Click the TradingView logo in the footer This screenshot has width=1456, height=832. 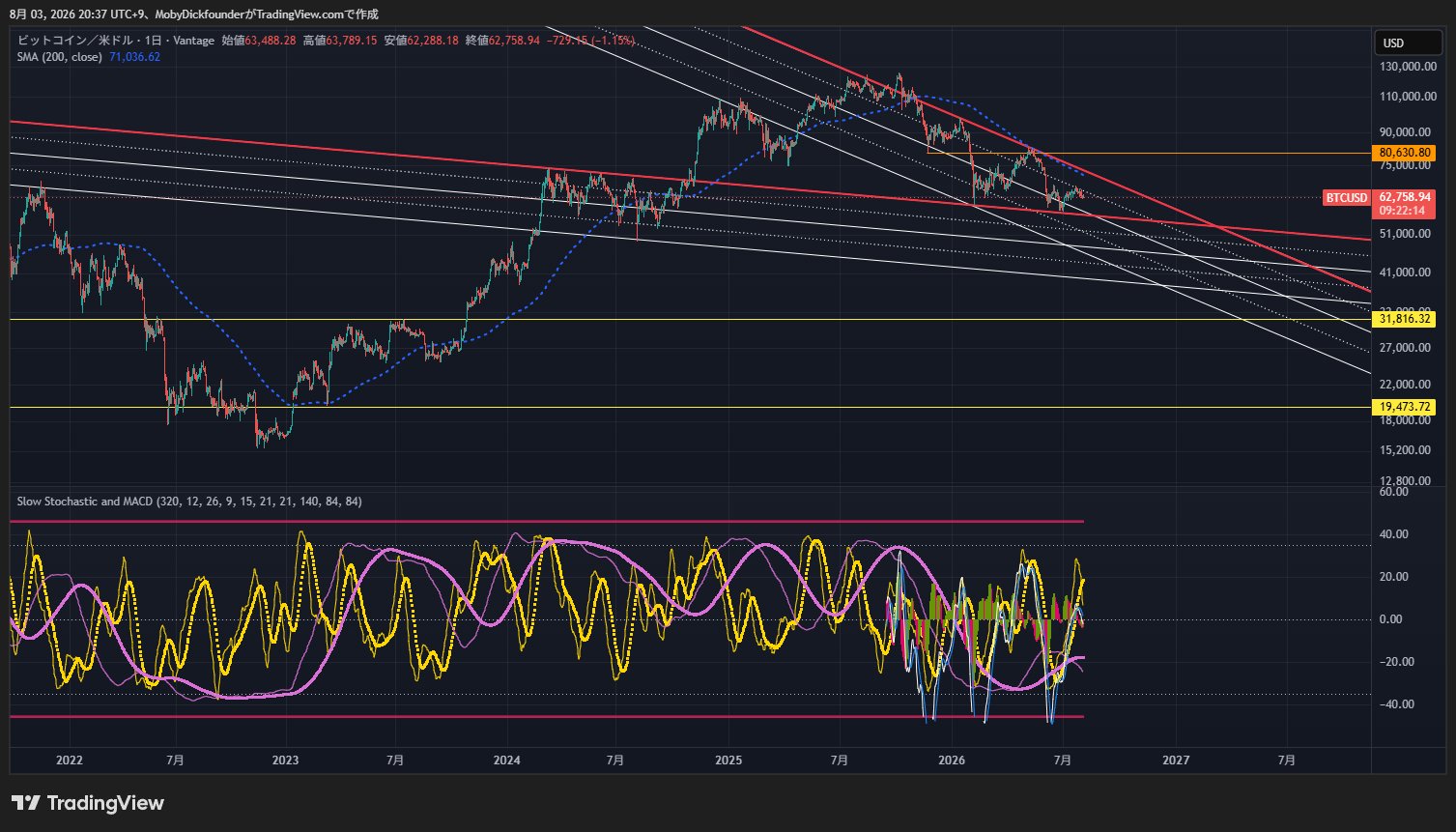click(x=88, y=803)
